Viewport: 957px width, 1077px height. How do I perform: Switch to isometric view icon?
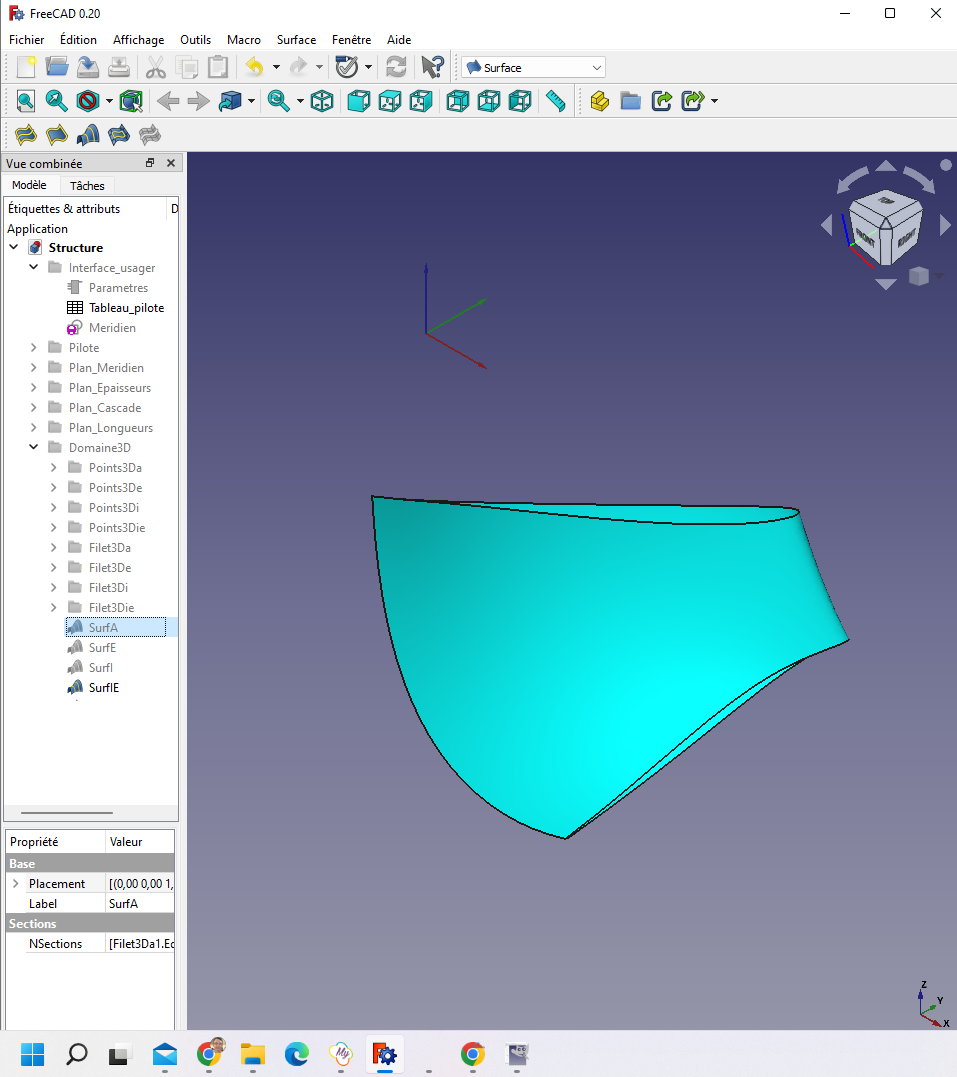click(322, 101)
